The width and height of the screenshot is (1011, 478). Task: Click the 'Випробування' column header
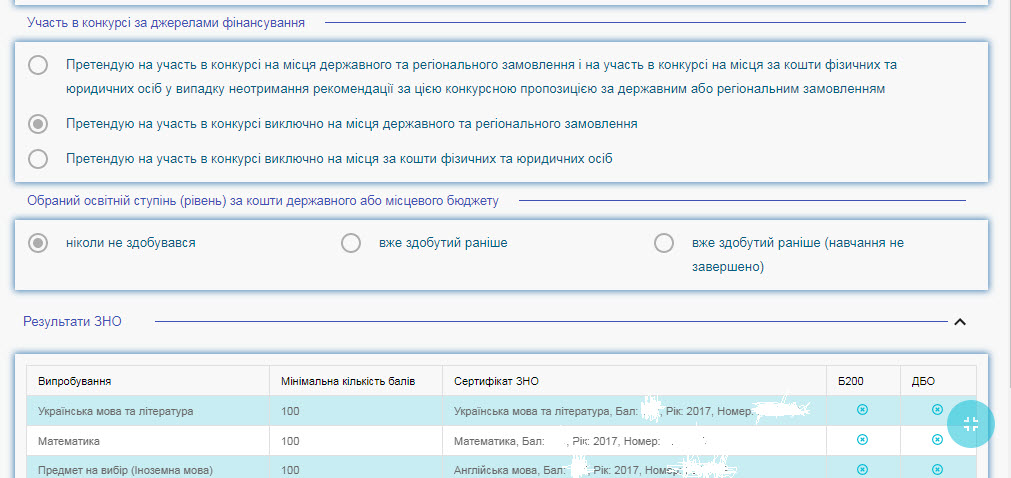coord(75,381)
